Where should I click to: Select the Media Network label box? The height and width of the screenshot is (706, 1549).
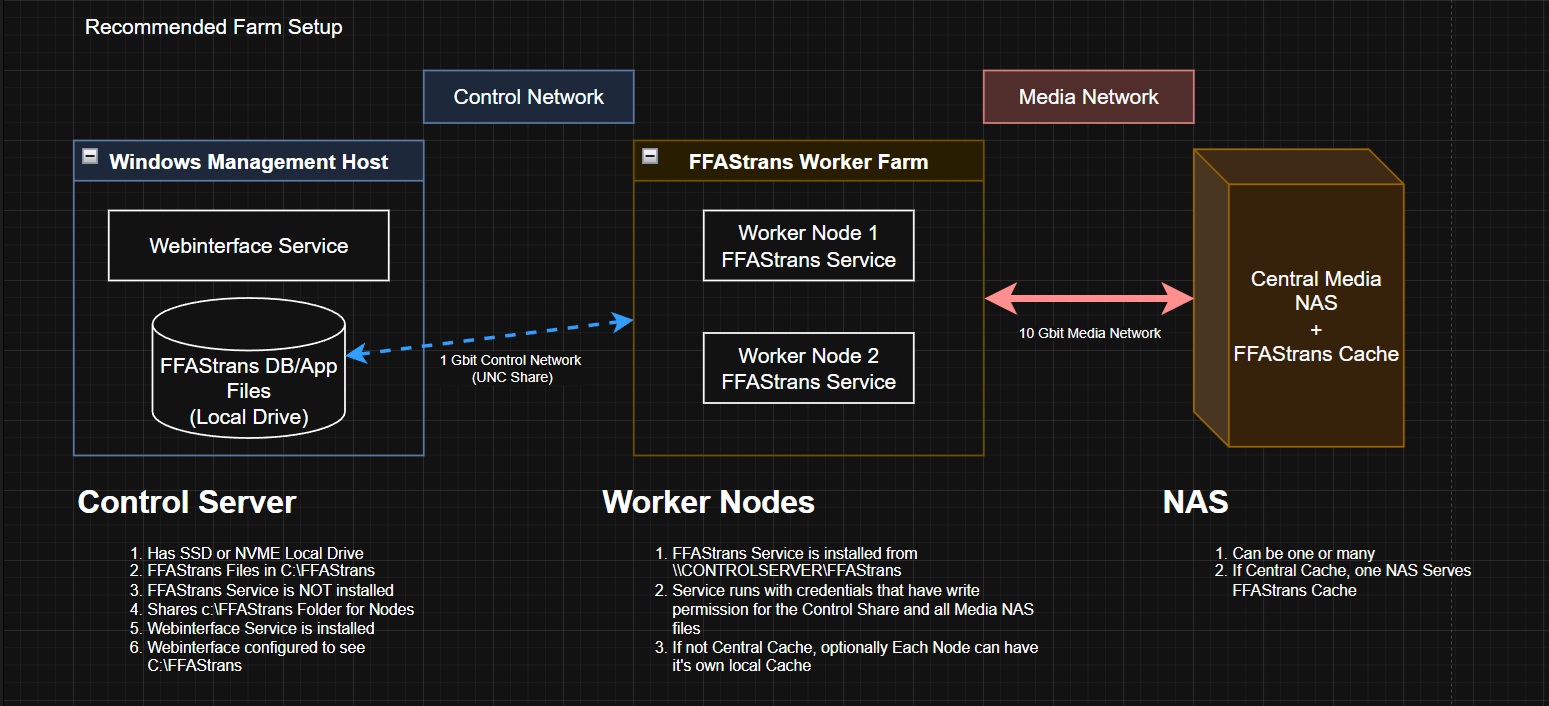point(1088,97)
